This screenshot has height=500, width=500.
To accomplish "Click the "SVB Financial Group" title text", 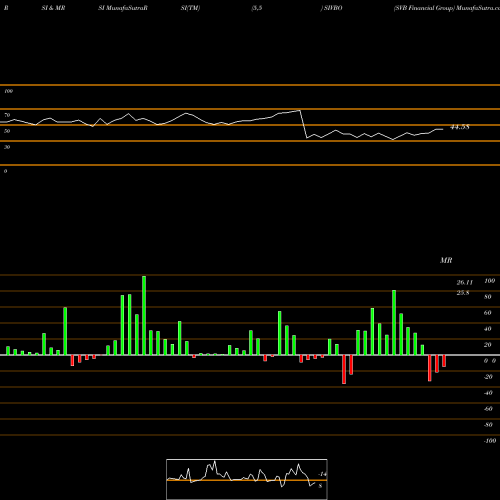I will [424, 8].
